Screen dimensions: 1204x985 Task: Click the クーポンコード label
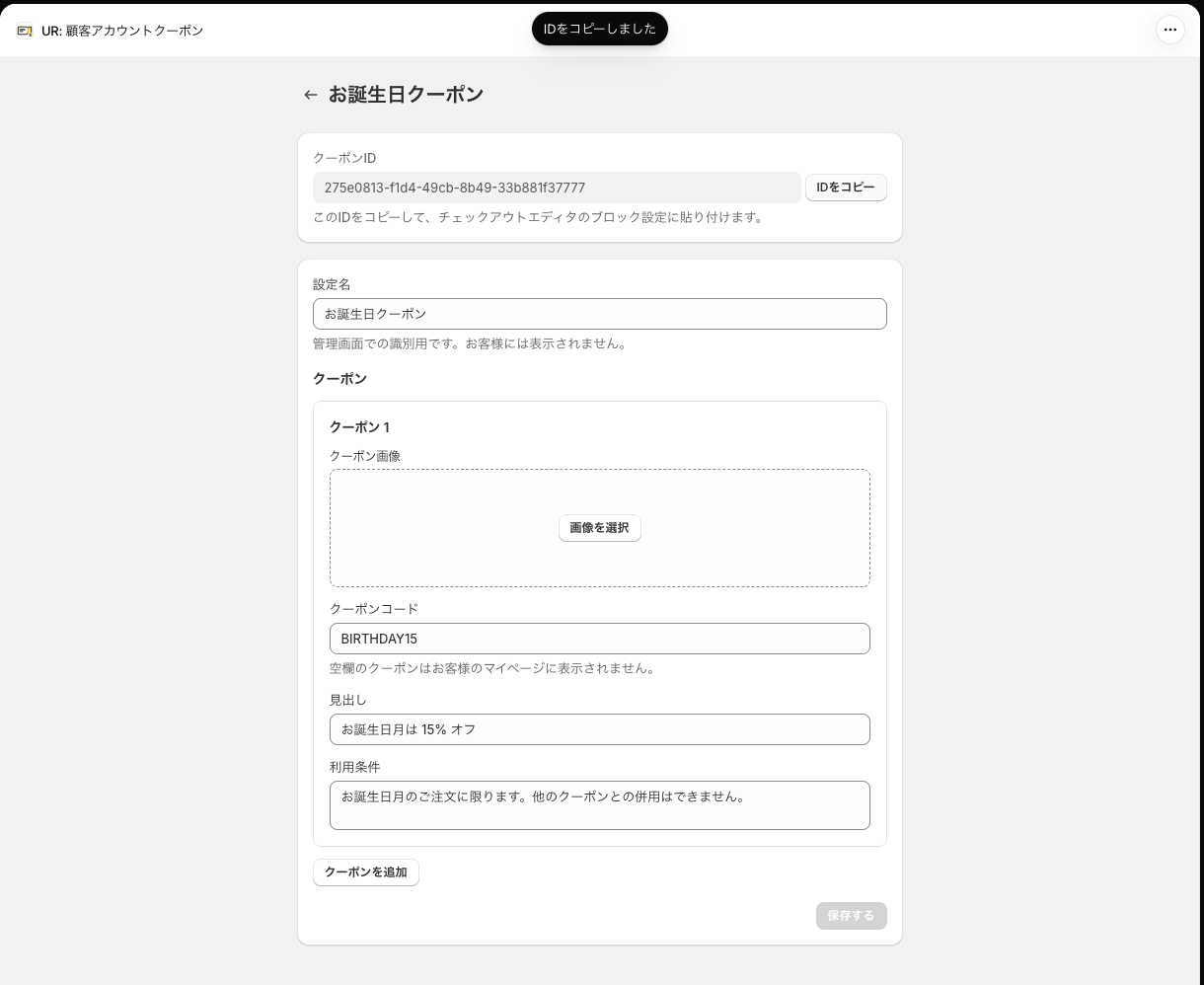click(374, 609)
